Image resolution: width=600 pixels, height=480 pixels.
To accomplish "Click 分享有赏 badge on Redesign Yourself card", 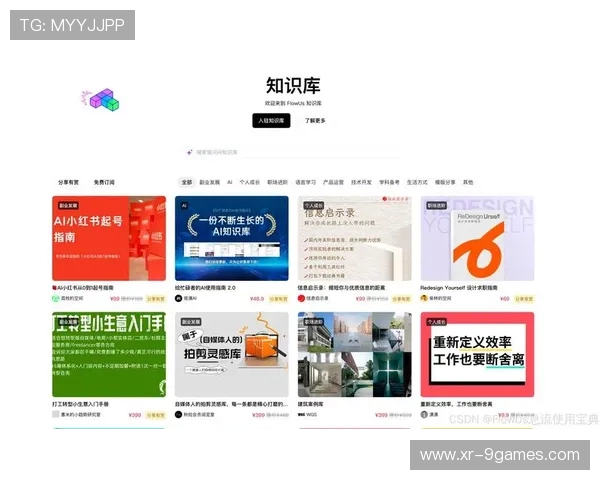I will point(524,299).
